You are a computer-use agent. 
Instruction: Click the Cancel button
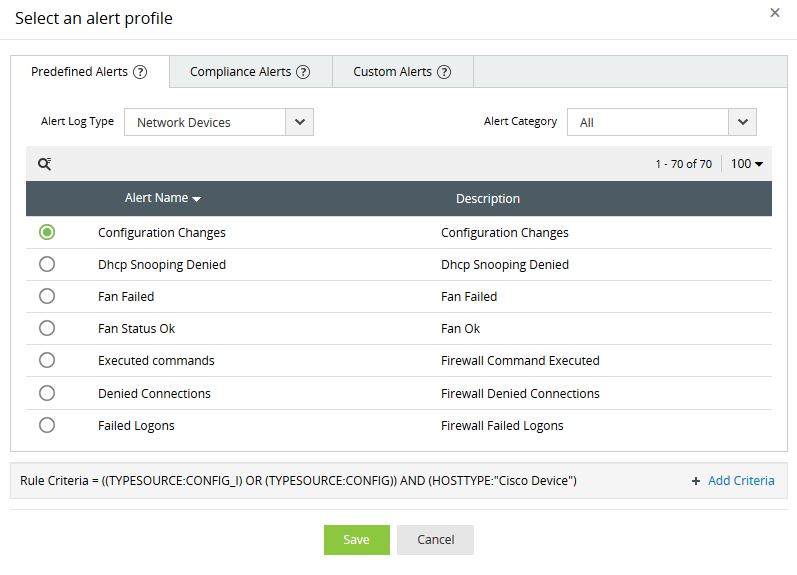coord(435,540)
